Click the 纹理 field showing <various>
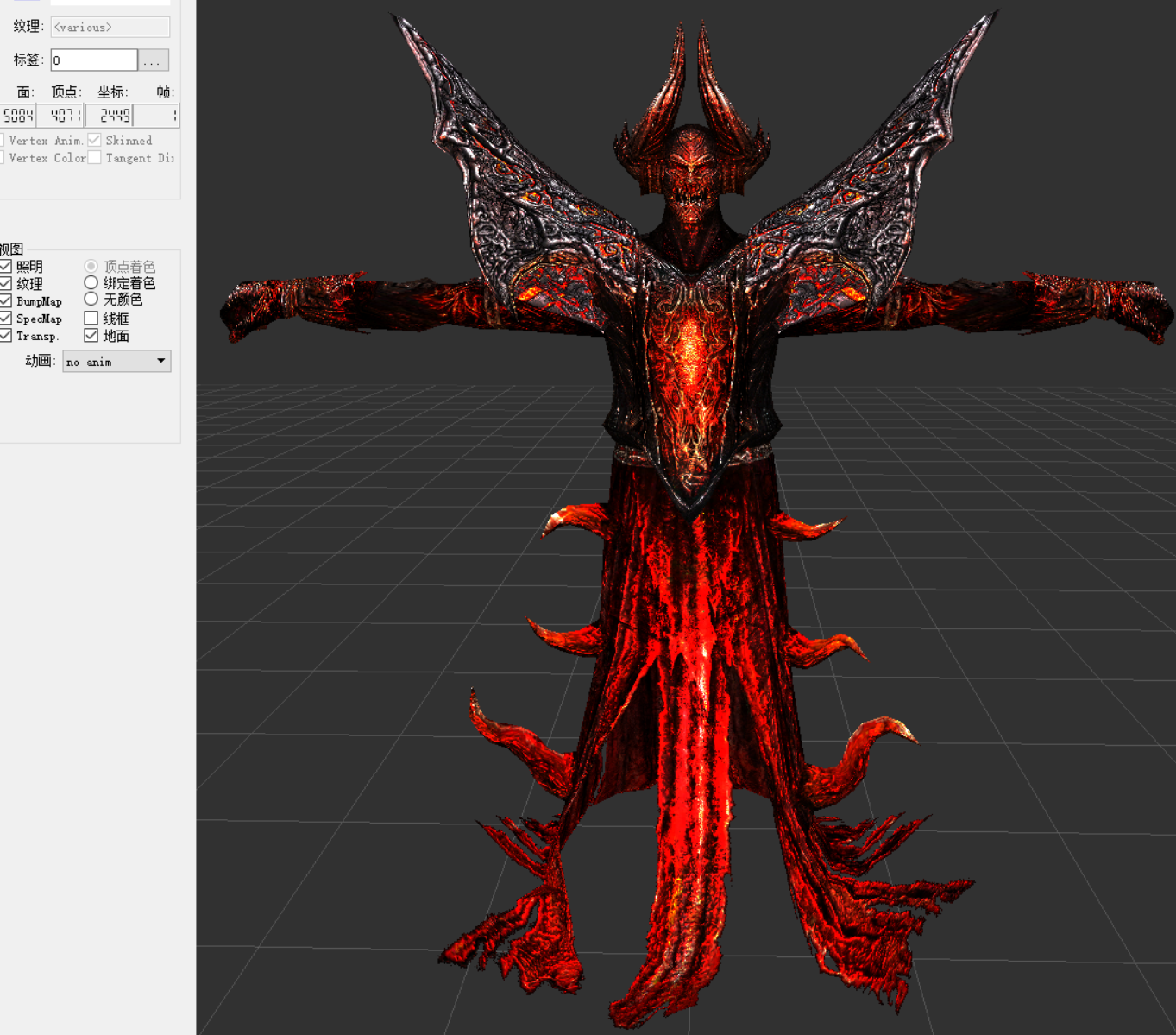The width and height of the screenshot is (1176, 1035). click(110, 27)
